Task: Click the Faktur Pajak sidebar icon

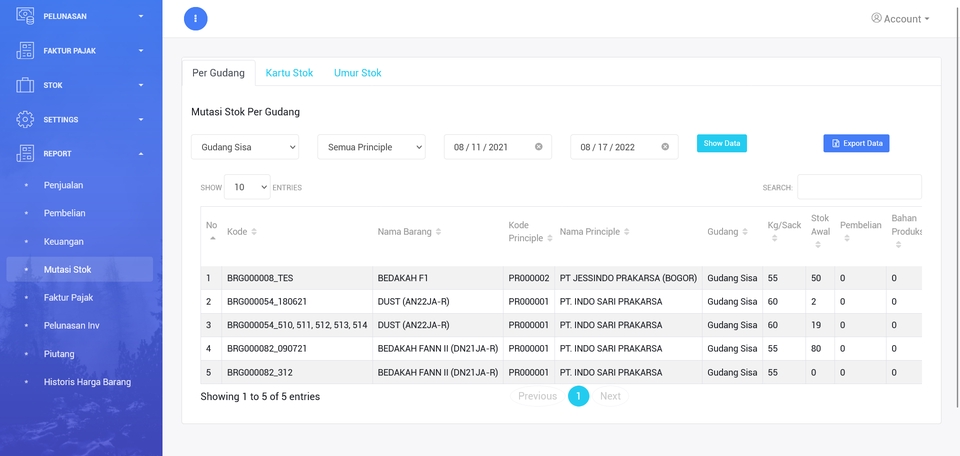Action: (x=25, y=51)
